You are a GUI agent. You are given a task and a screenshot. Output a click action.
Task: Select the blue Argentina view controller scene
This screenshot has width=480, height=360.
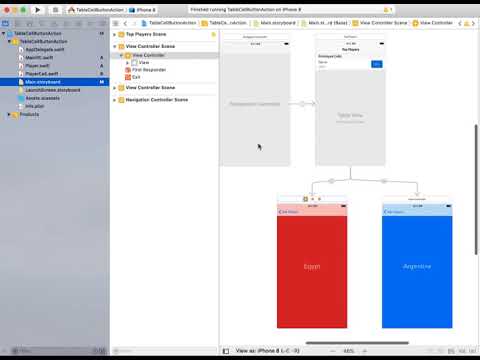tap(417, 266)
